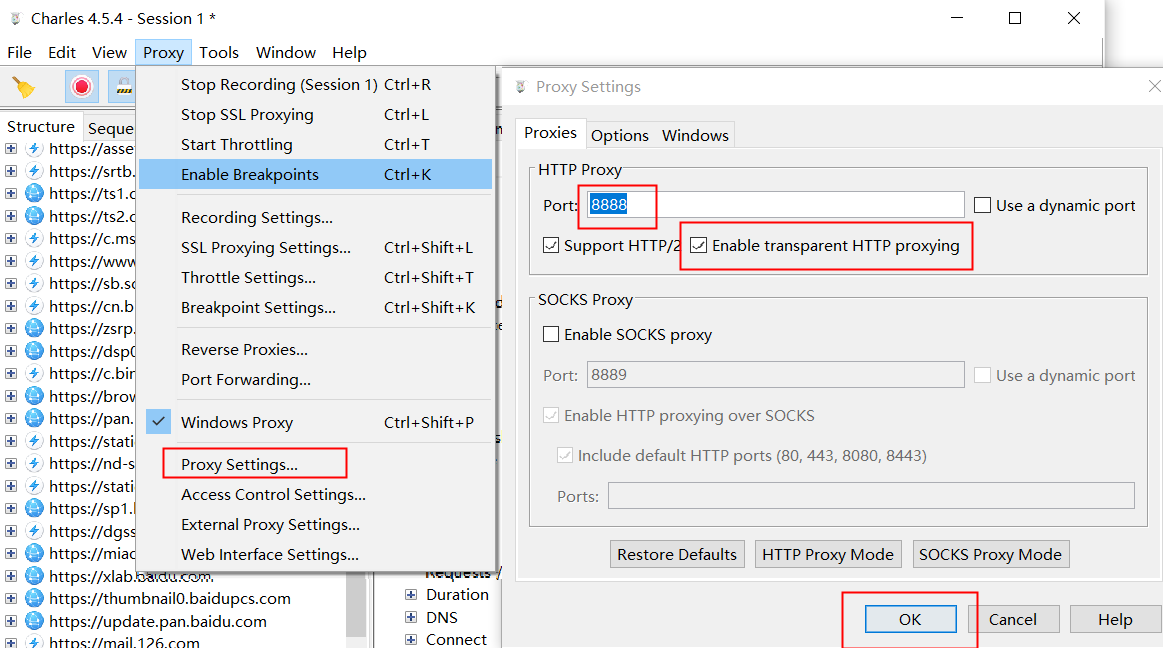Click Restore Defaults button
This screenshot has width=1163, height=648.
click(677, 554)
